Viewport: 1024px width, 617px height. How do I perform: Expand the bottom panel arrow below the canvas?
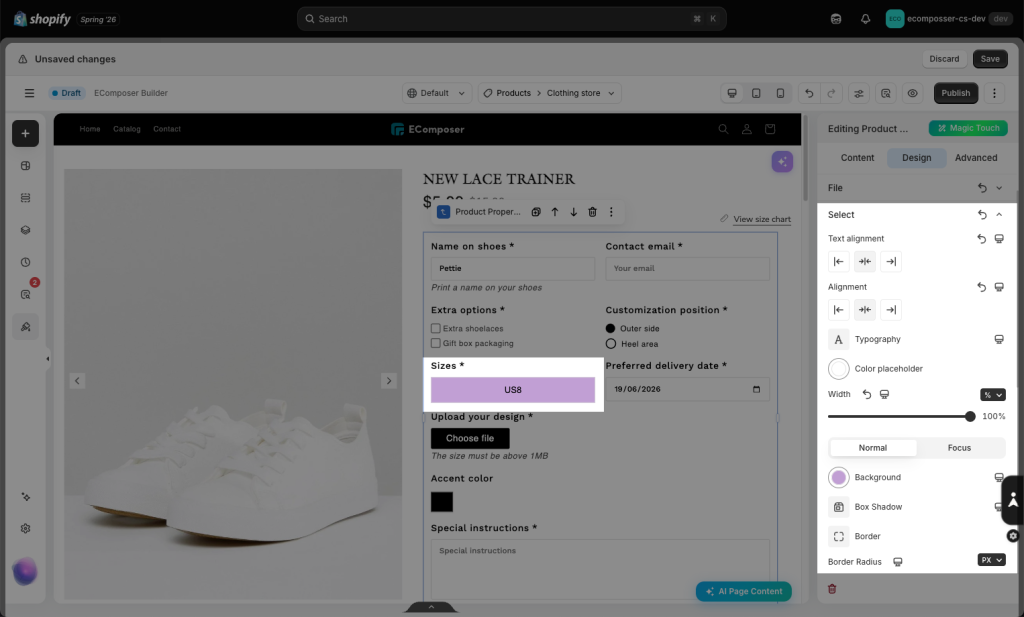pyautogui.click(x=431, y=607)
